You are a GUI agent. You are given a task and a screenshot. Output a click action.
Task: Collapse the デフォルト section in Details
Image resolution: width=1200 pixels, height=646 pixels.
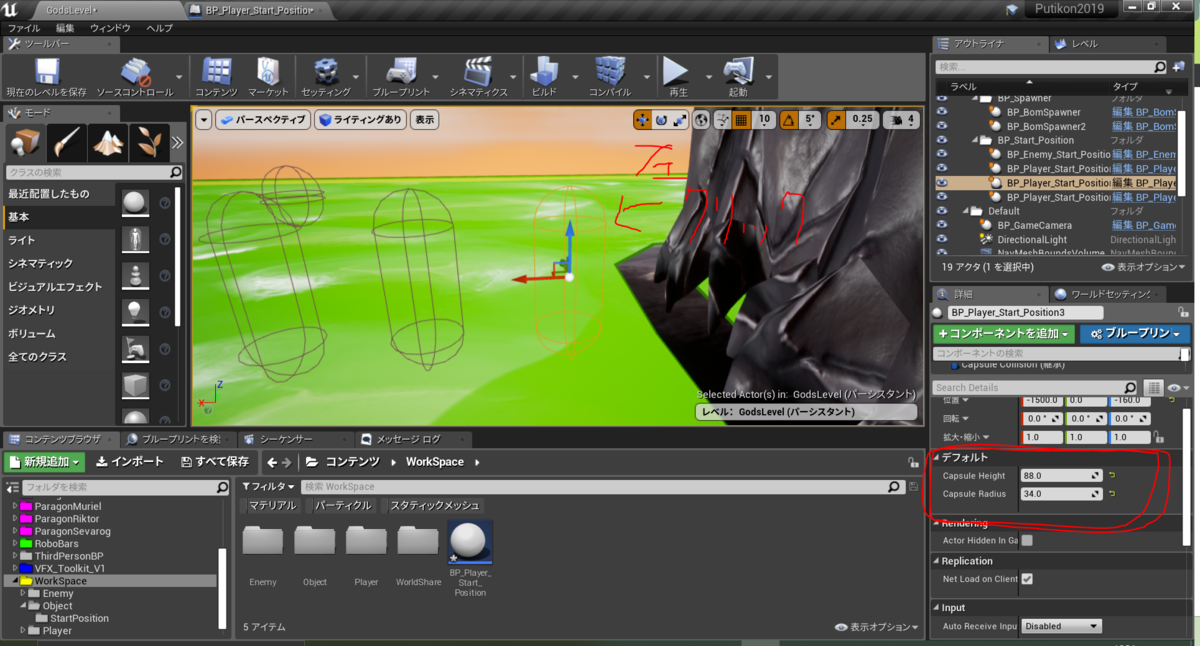coord(937,457)
